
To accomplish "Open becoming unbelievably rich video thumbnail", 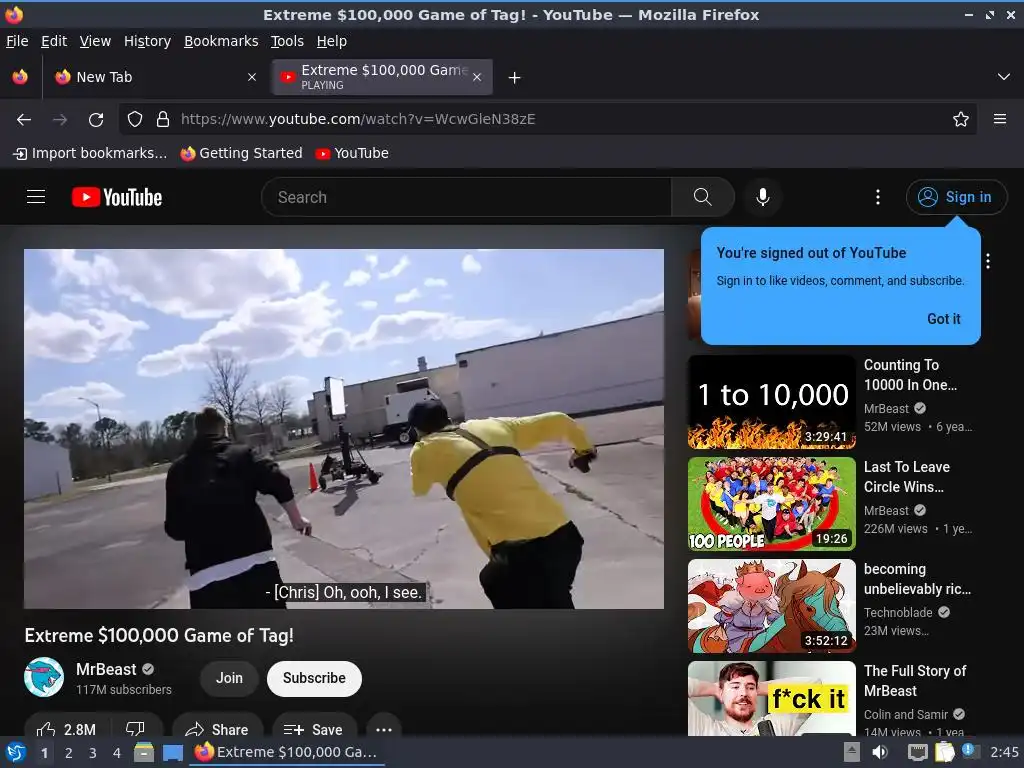I will point(771,605).
